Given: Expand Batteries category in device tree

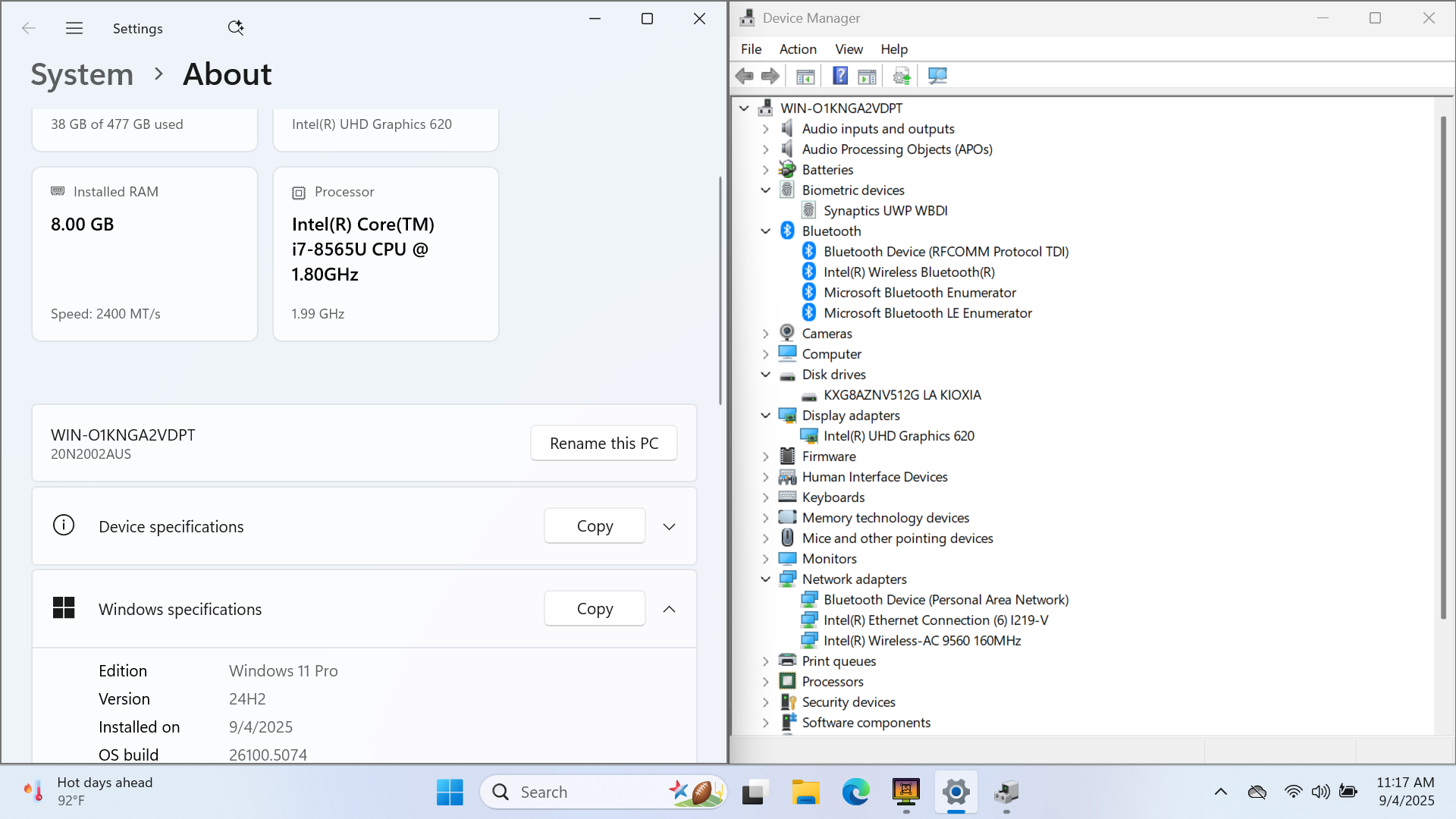Looking at the screenshot, I should pyautogui.click(x=765, y=170).
